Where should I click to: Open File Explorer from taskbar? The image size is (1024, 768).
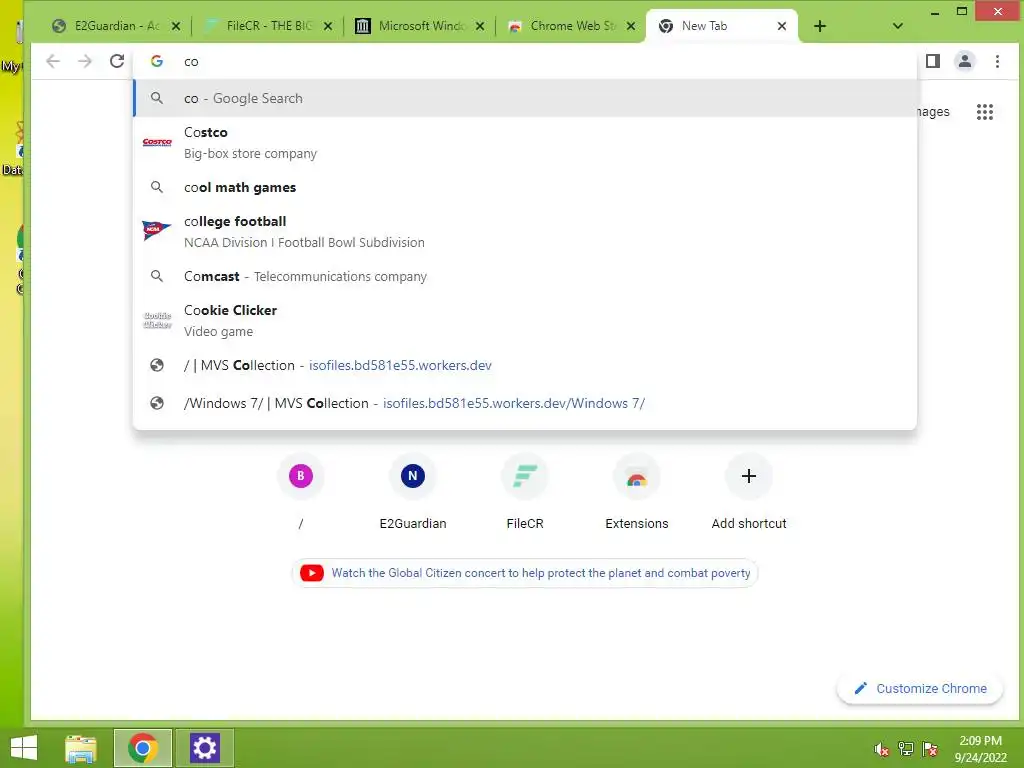(81, 748)
